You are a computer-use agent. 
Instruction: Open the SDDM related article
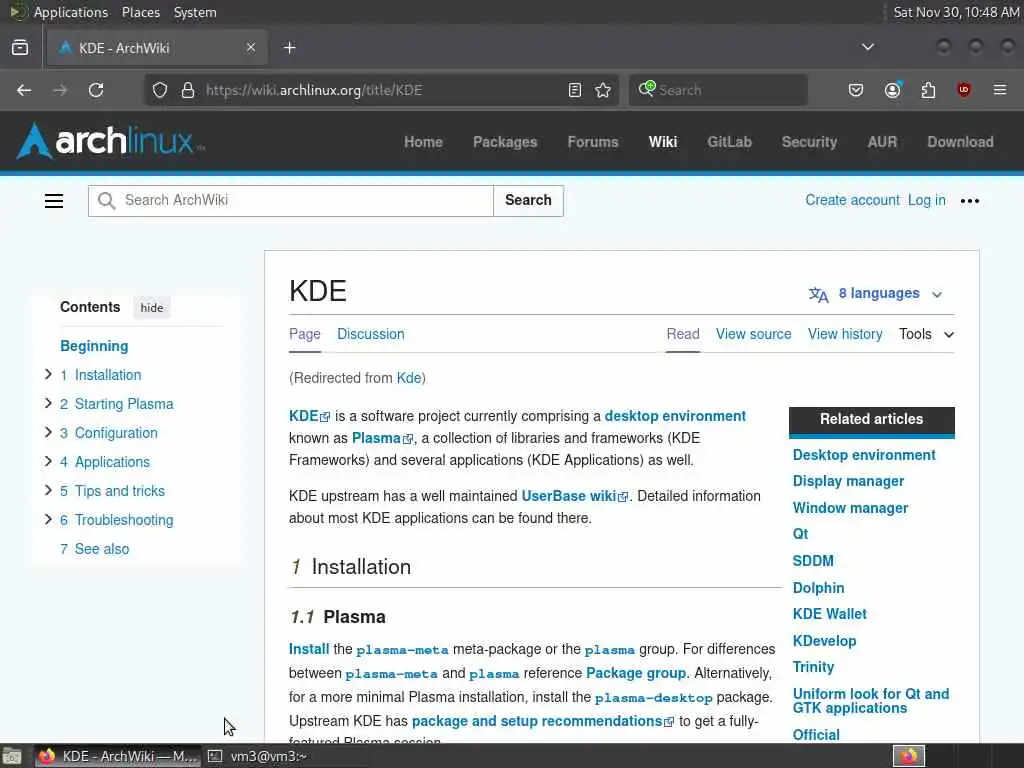(813, 561)
